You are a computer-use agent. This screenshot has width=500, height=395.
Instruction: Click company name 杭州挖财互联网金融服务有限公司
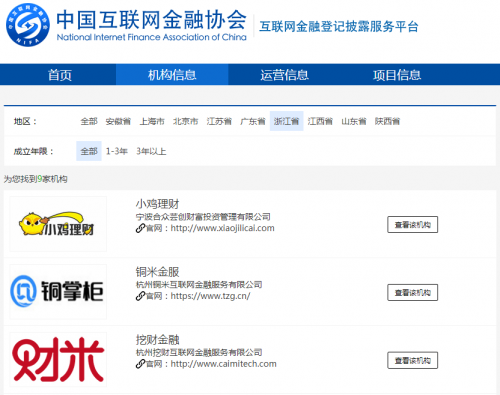click(x=199, y=352)
